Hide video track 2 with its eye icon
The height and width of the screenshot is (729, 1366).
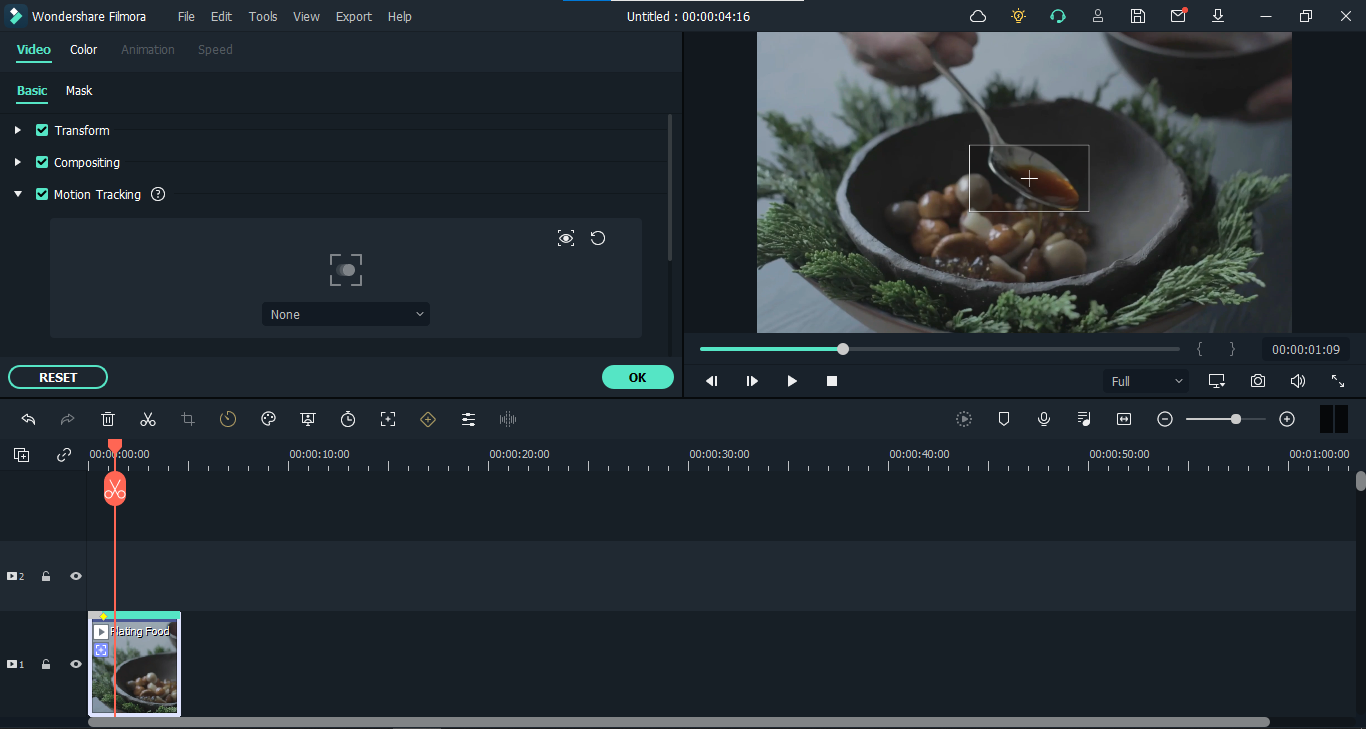click(76, 576)
